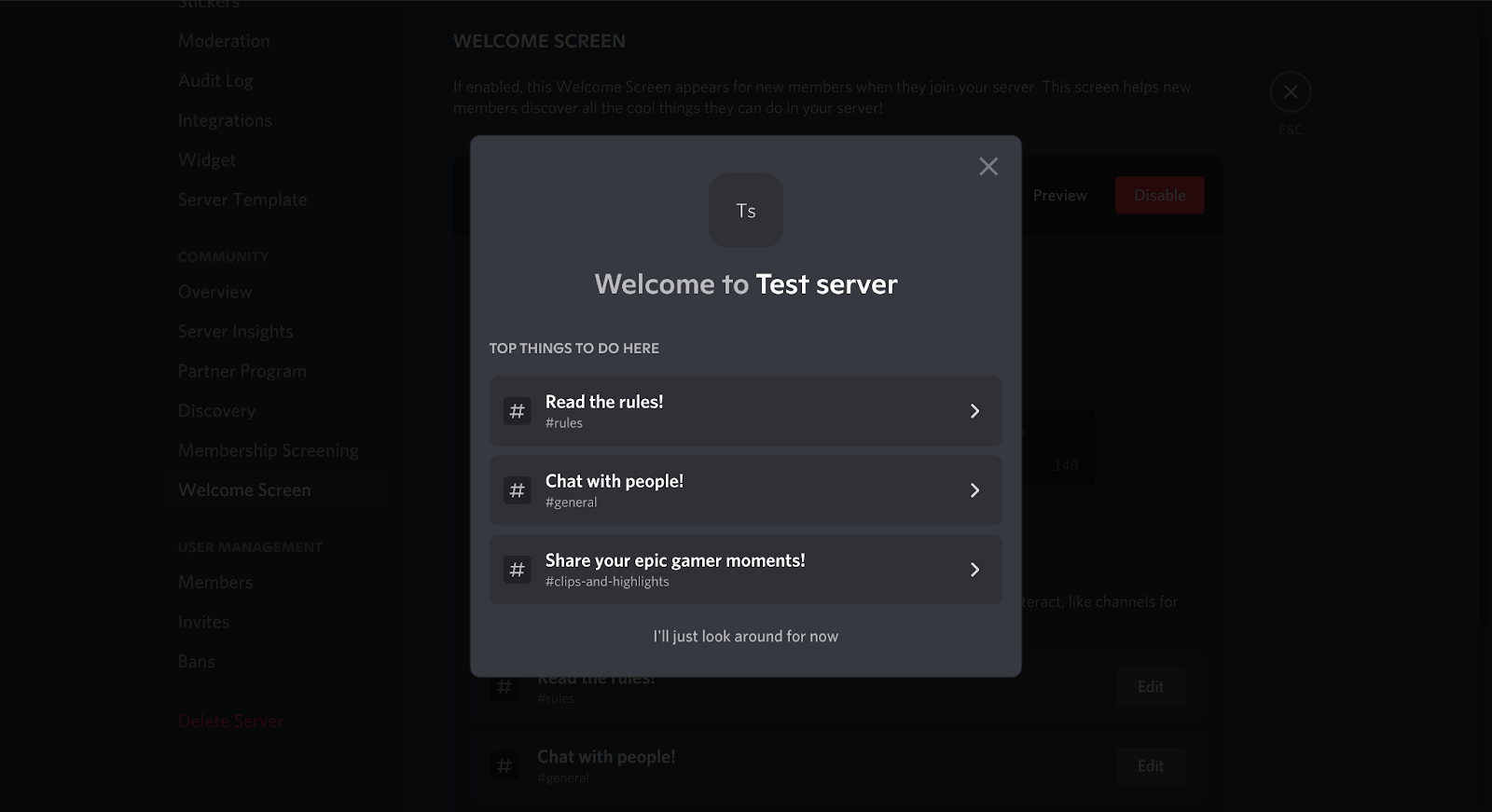Click Edit for the Read the rules row
The image size is (1492, 812).
[x=1151, y=687]
